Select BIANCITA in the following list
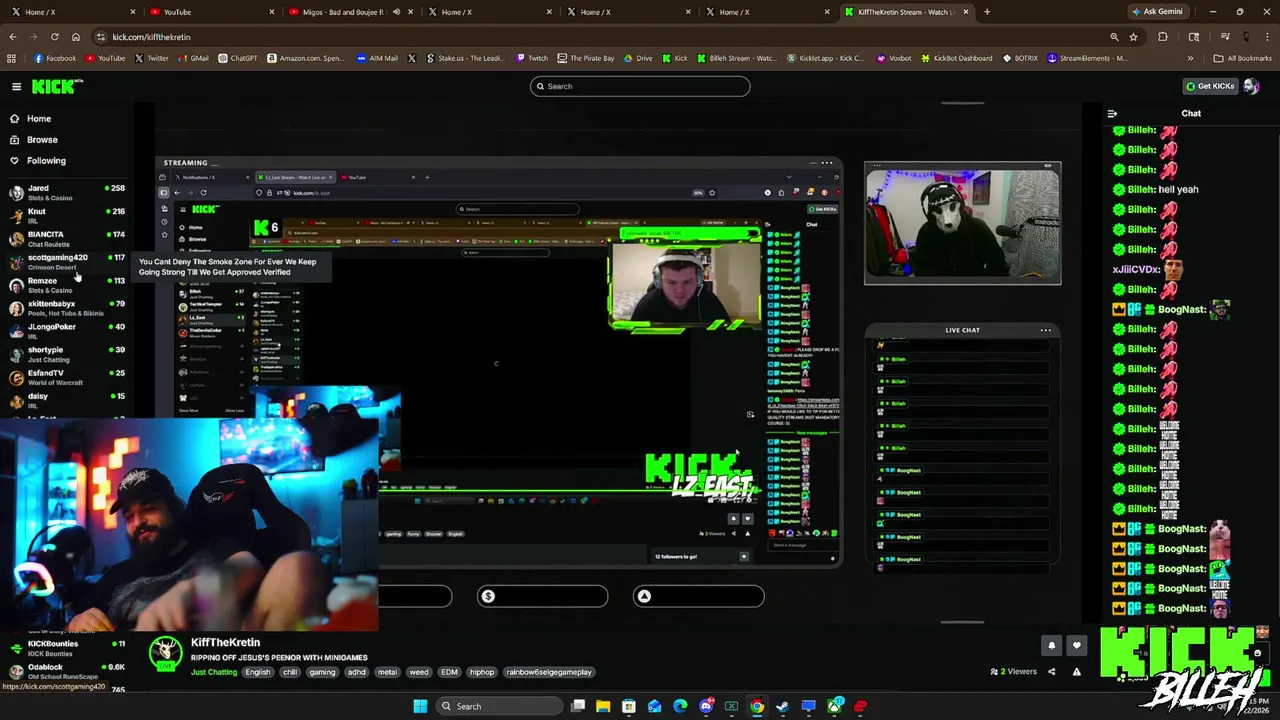1280x720 pixels. click(x=66, y=238)
